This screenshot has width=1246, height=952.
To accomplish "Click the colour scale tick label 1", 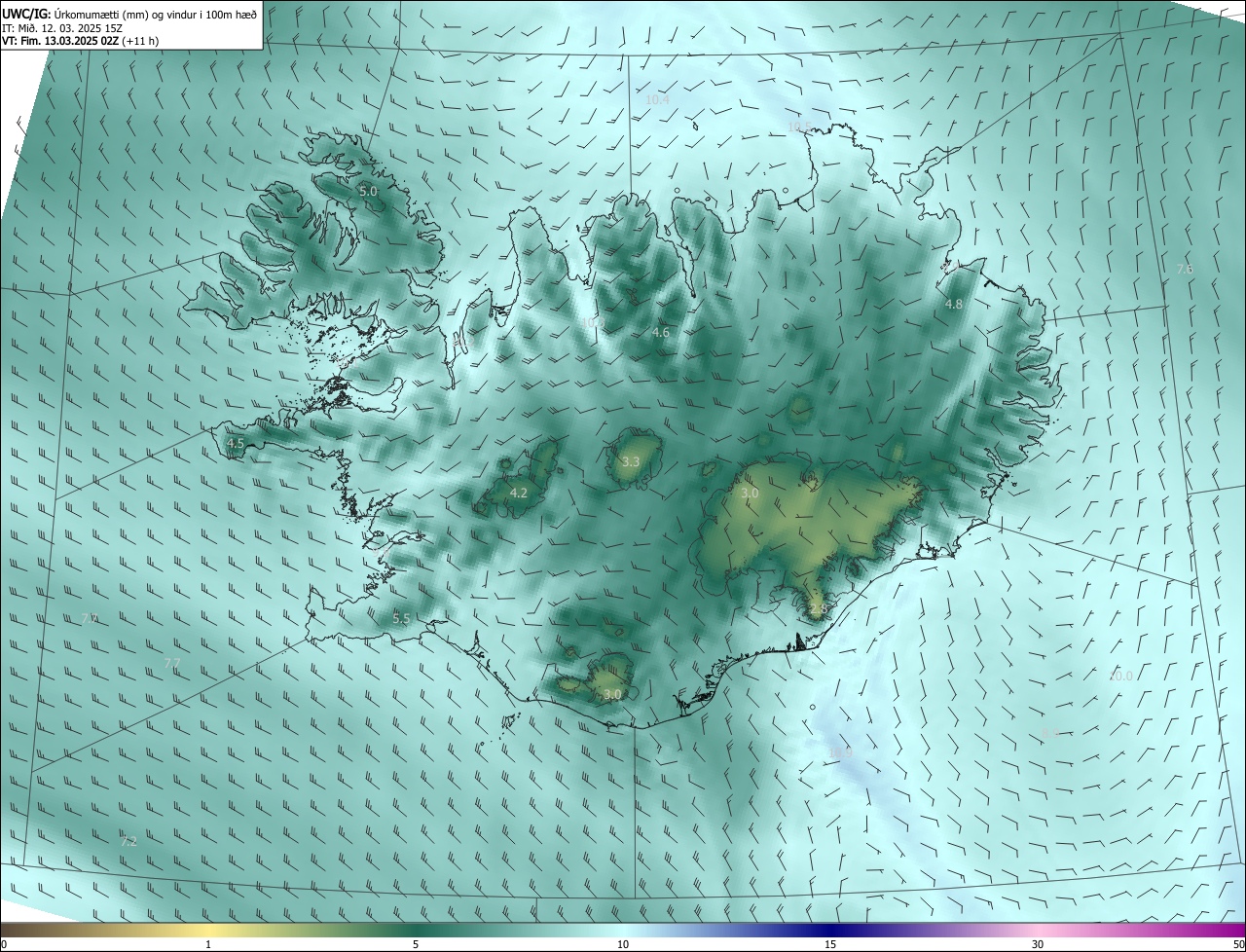I will (208, 944).
